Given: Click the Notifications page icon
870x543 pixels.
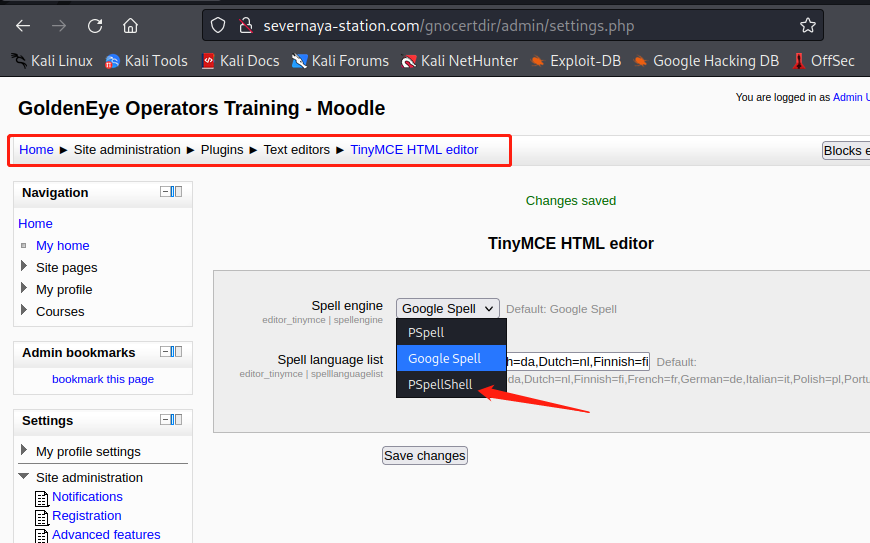Looking at the screenshot, I should 42,499.
